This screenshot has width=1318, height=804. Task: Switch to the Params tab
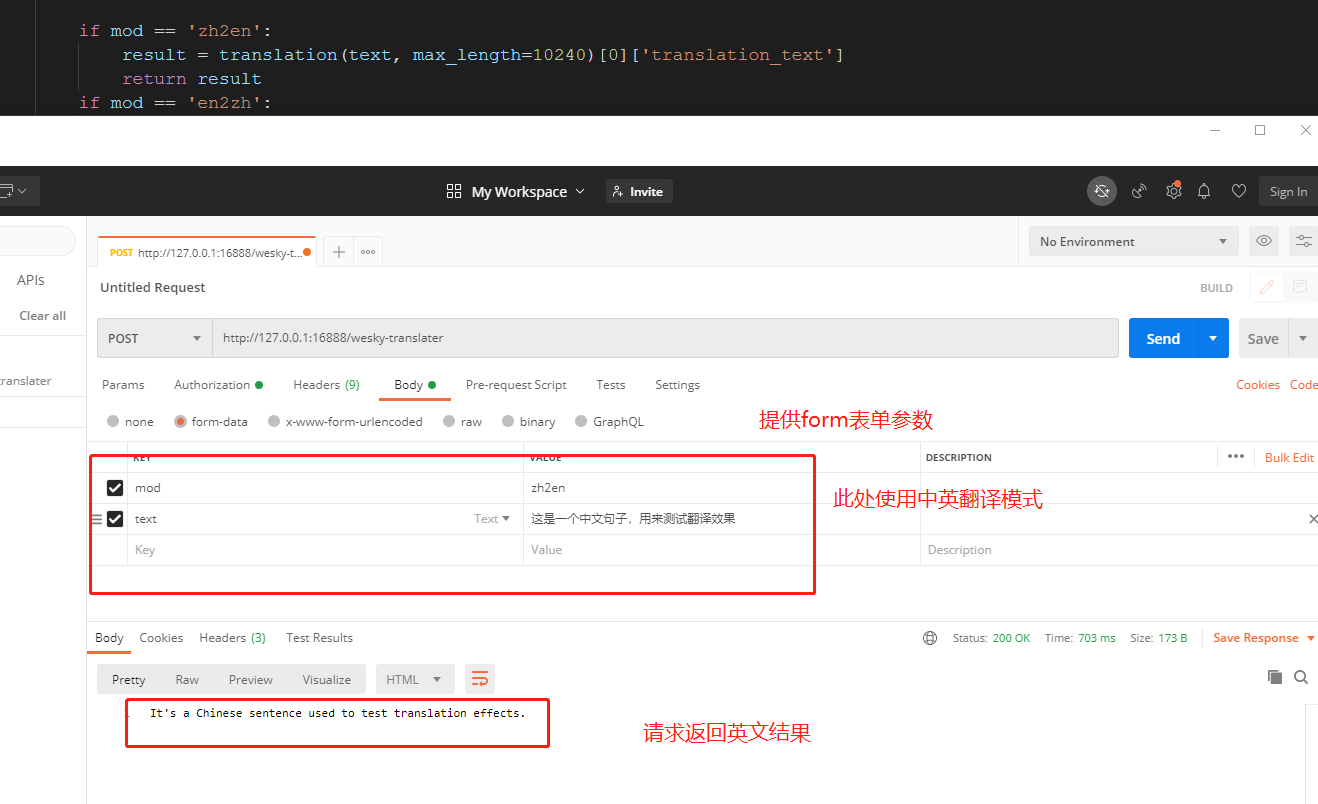click(x=123, y=385)
